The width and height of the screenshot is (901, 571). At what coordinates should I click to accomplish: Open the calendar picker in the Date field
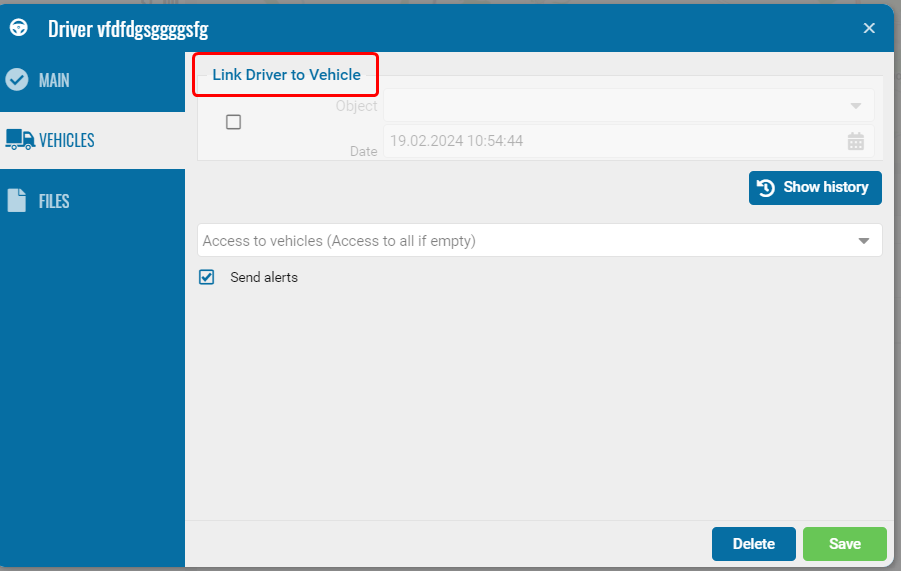[x=855, y=141]
